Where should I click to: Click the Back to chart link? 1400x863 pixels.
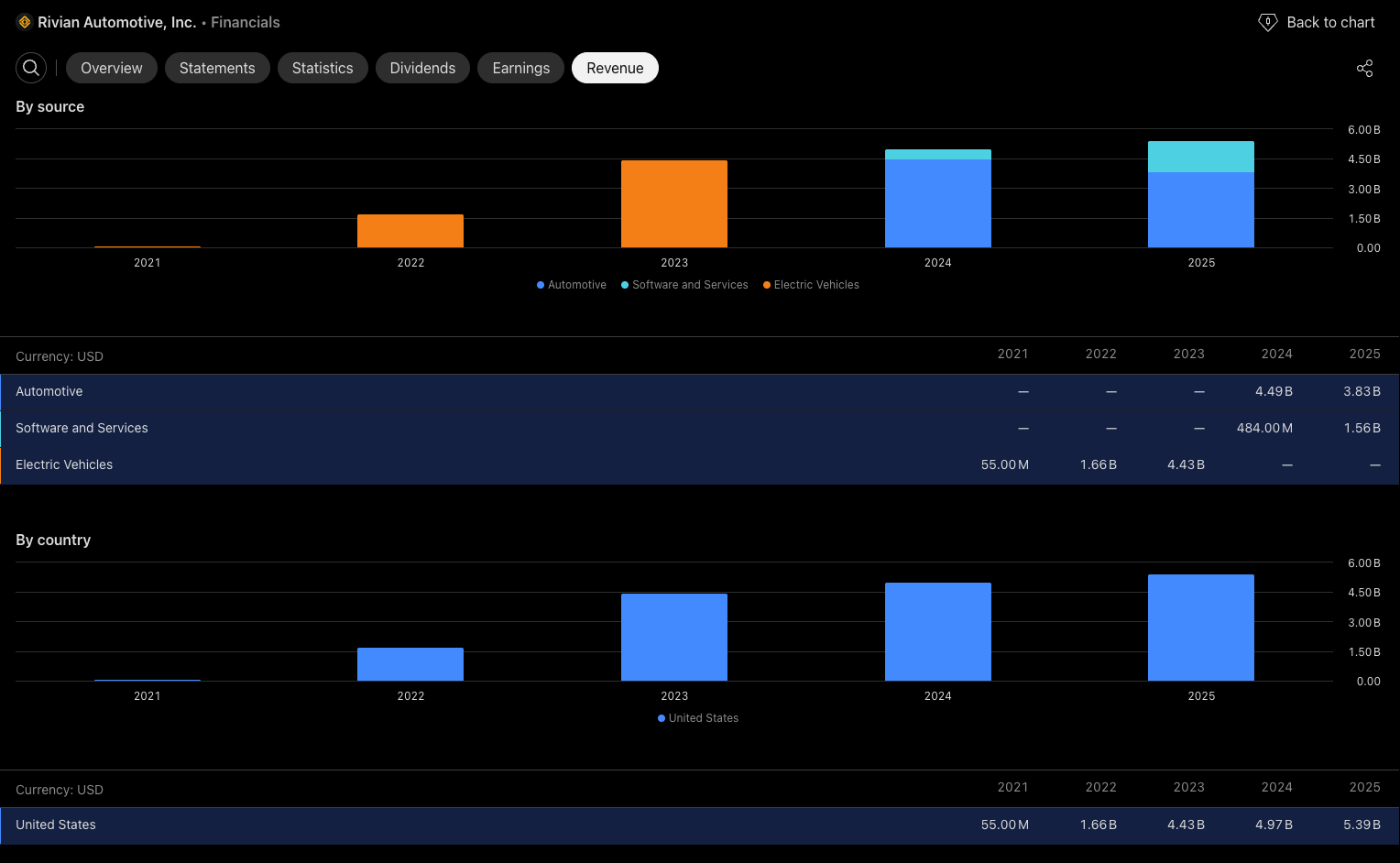pos(1329,22)
